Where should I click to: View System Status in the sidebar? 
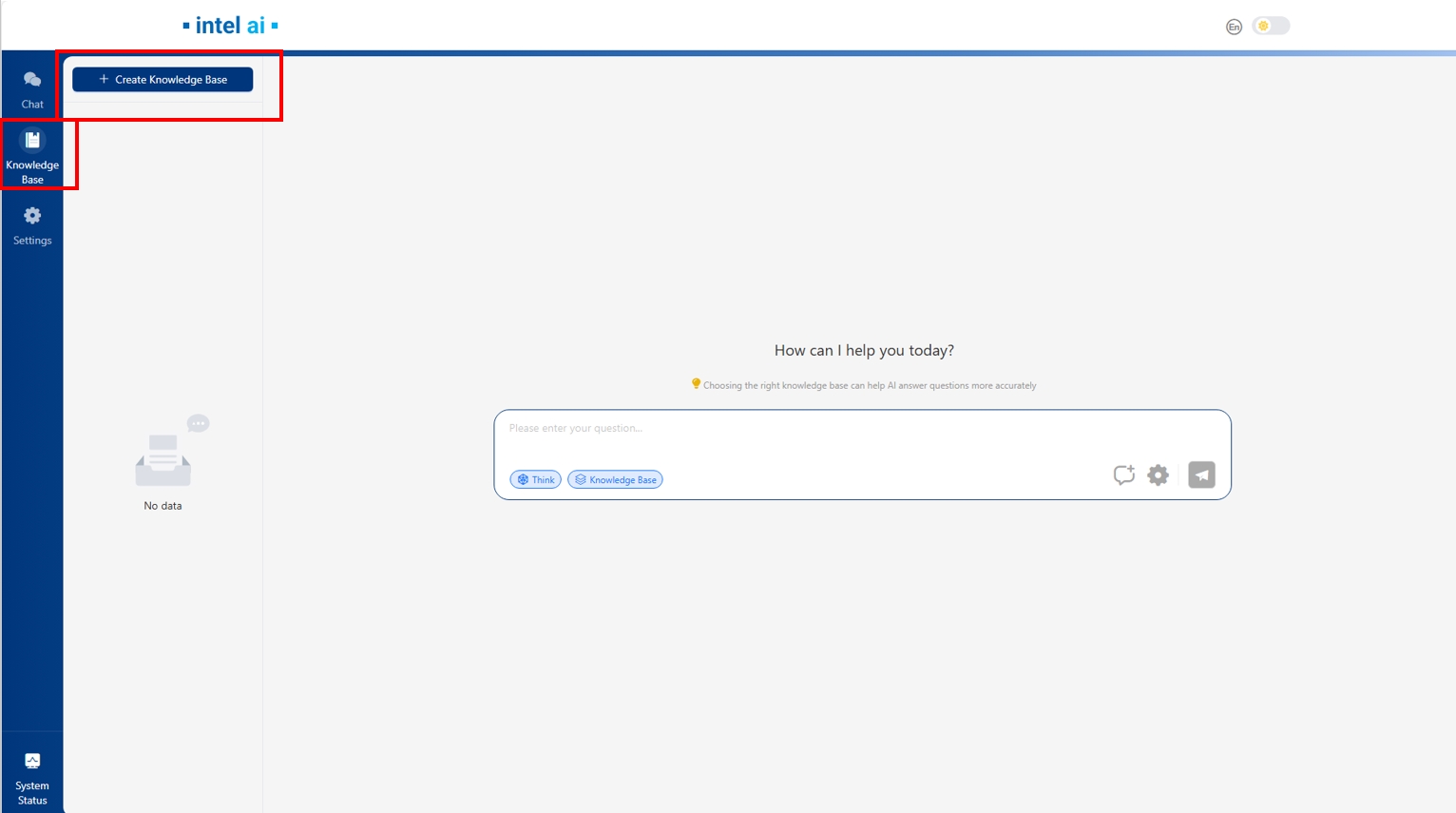click(32, 777)
